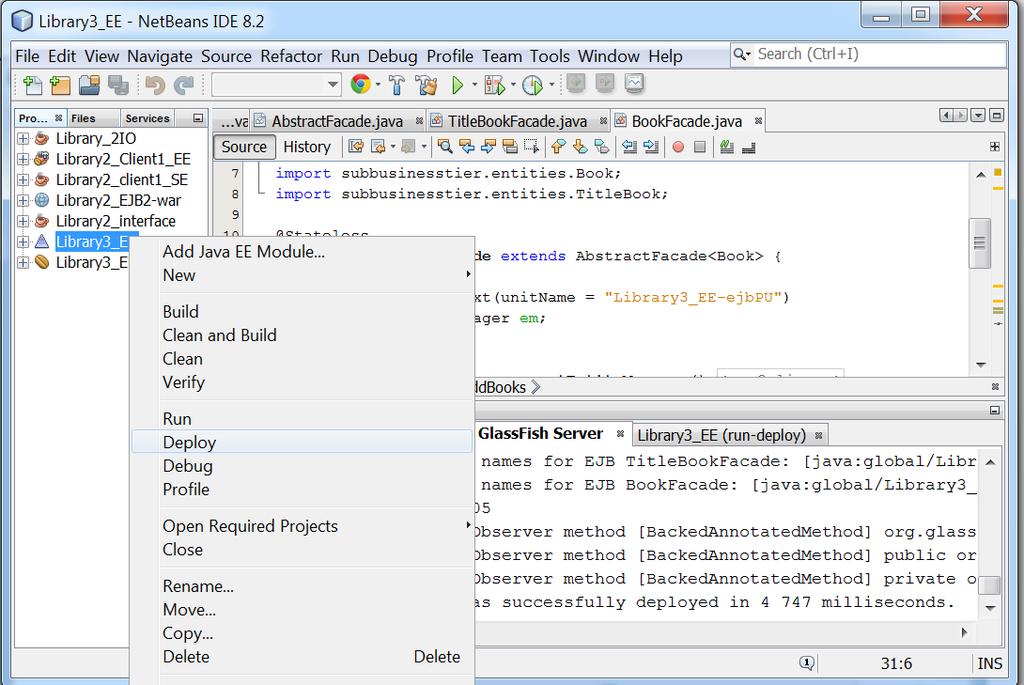Open the editor documents list dropdown
This screenshot has width=1024, height=685.
click(978, 116)
